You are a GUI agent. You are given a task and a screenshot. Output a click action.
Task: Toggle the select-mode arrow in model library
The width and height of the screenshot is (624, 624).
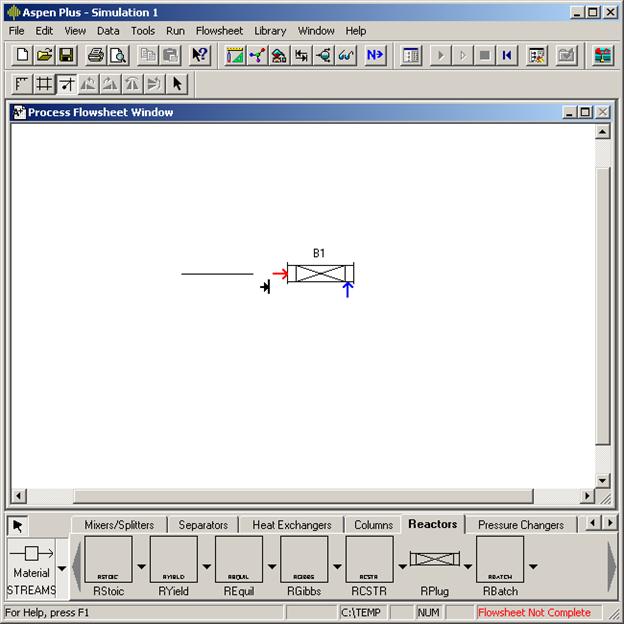pos(18,526)
